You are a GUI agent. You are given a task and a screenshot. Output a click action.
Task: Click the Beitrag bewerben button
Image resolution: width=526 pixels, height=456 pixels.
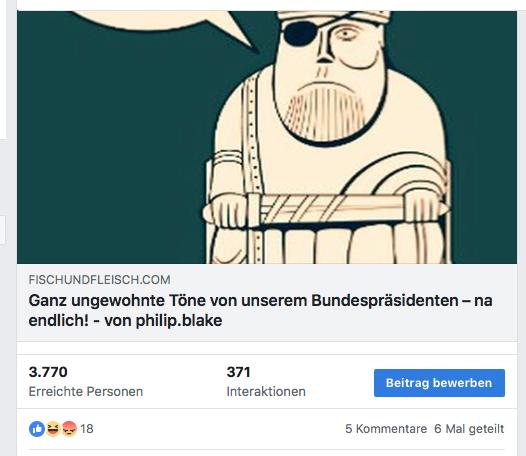click(439, 383)
